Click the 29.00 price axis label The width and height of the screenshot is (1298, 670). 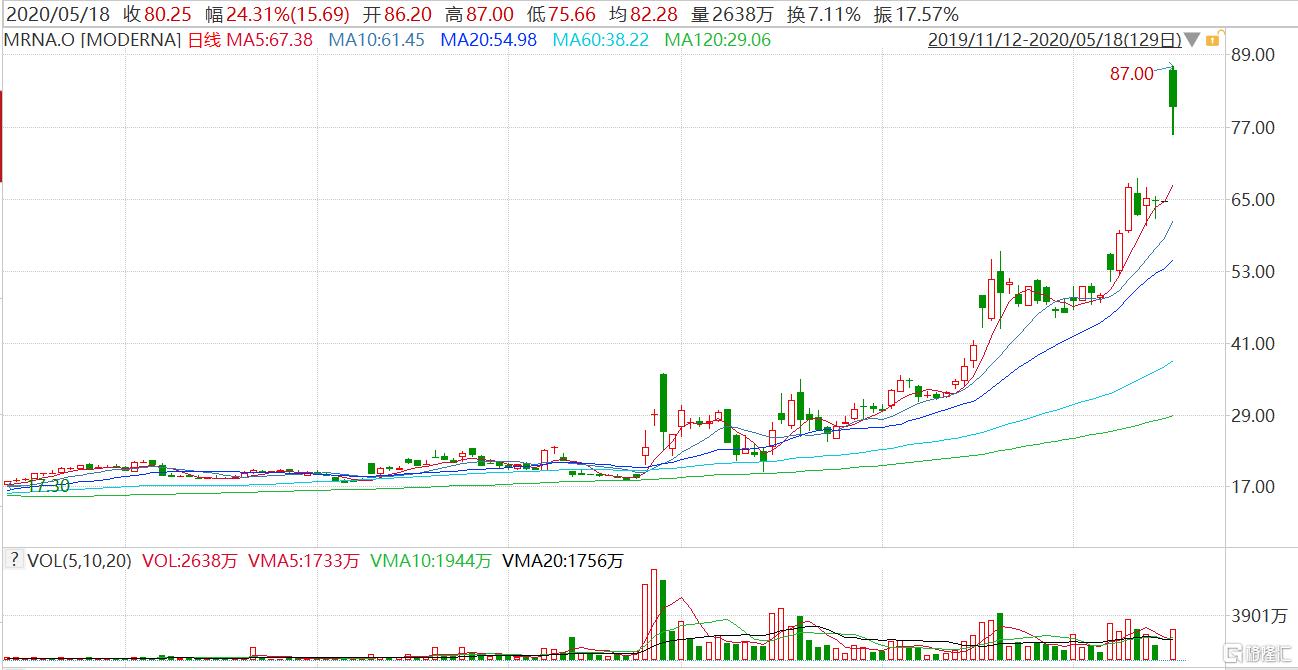click(x=1251, y=415)
